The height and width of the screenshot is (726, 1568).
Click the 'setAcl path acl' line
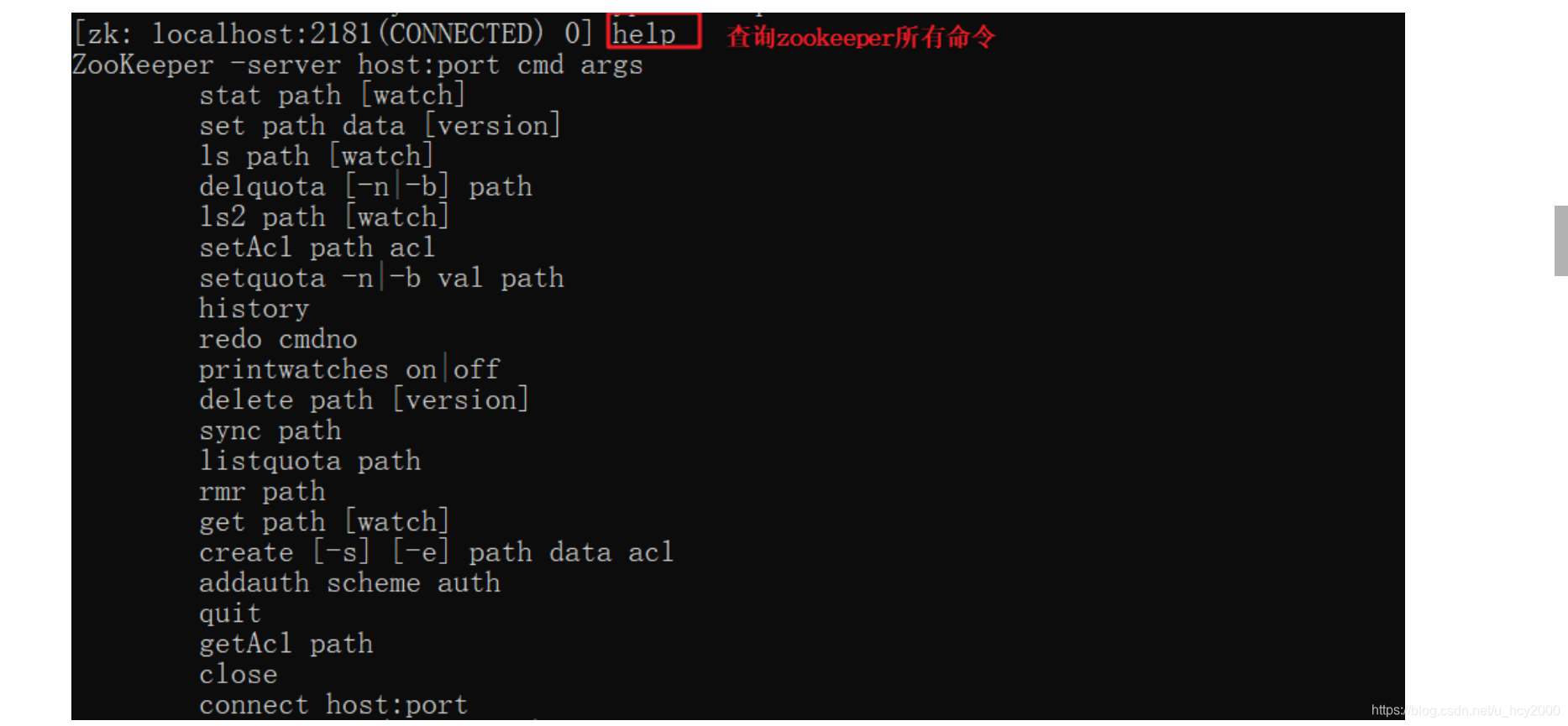coord(317,248)
